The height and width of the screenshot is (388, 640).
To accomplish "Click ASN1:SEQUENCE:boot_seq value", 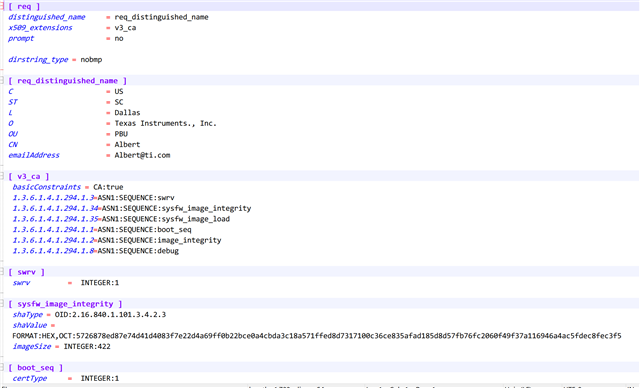I will pyautogui.click(x=144, y=229).
